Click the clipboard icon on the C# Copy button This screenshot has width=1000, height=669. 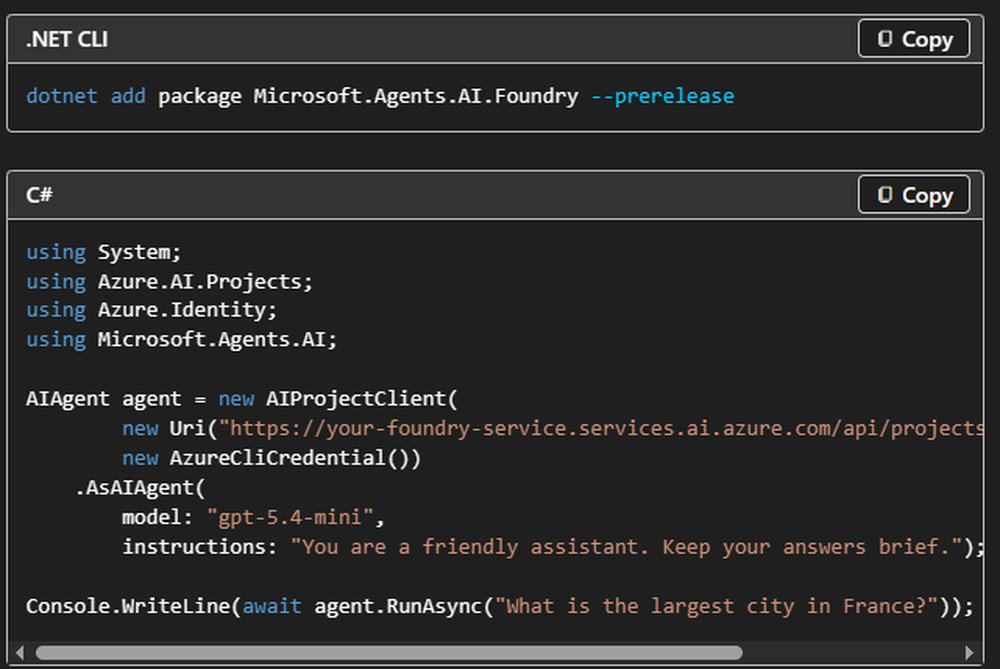coord(886,194)
